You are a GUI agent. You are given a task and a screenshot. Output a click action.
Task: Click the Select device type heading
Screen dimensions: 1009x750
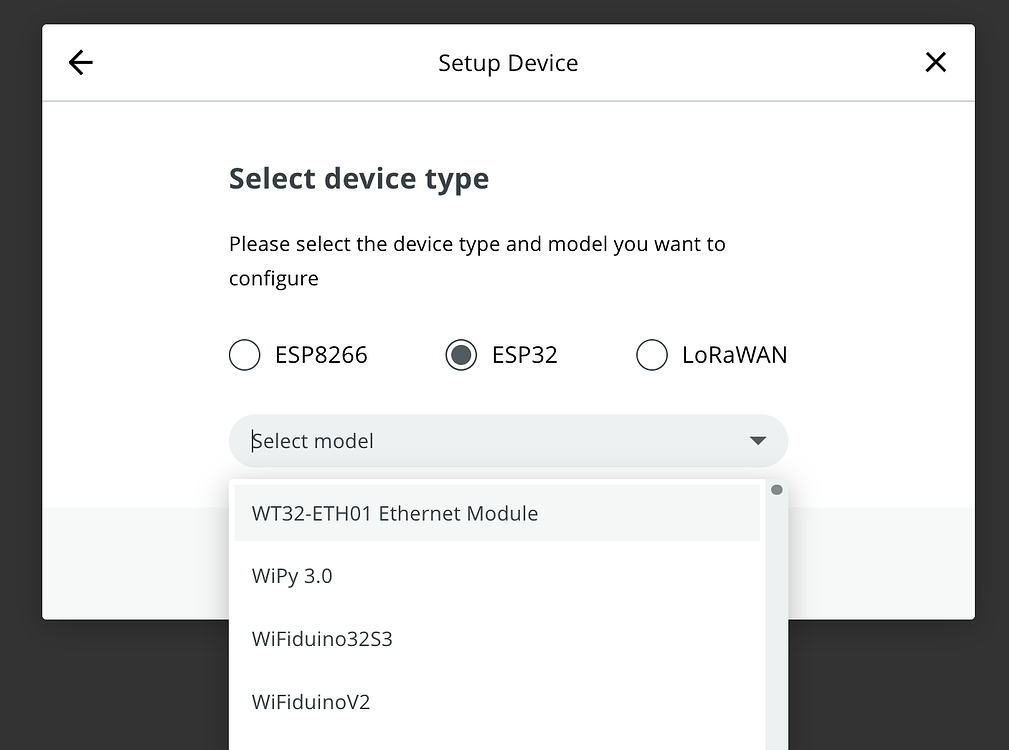click(x=359, y=178)
